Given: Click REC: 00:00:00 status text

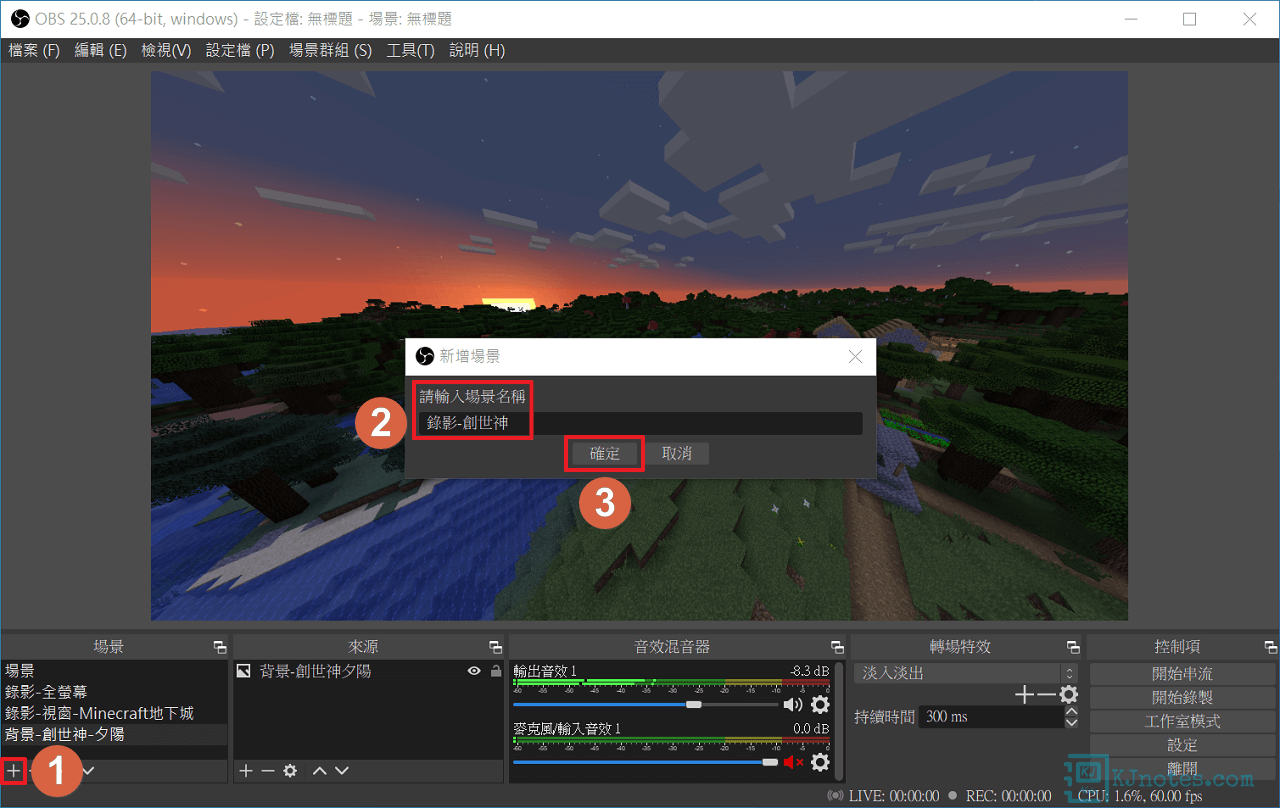Looking at the screenshot, I should [1008, 796].
